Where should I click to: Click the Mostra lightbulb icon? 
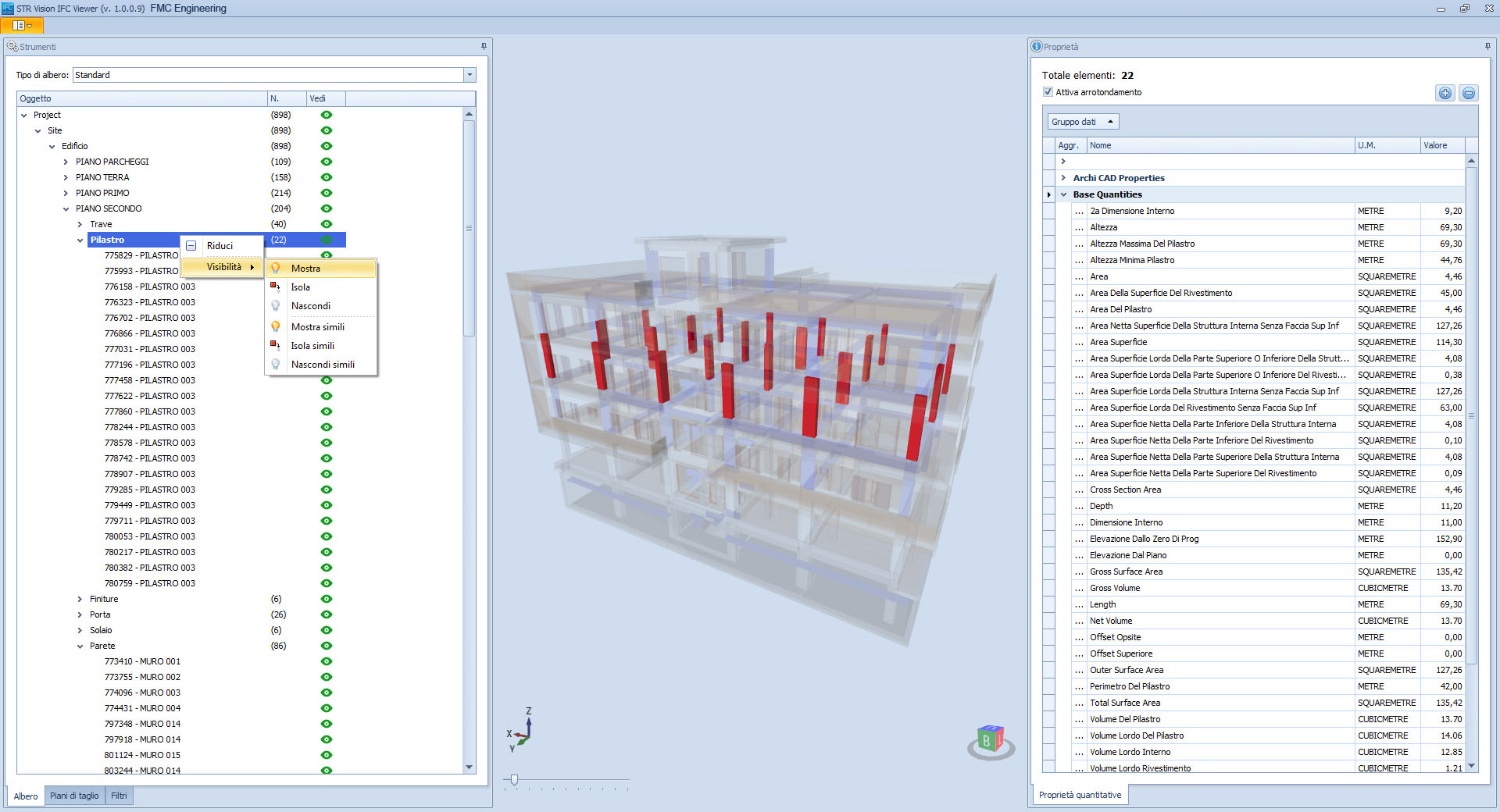(276, 268)
